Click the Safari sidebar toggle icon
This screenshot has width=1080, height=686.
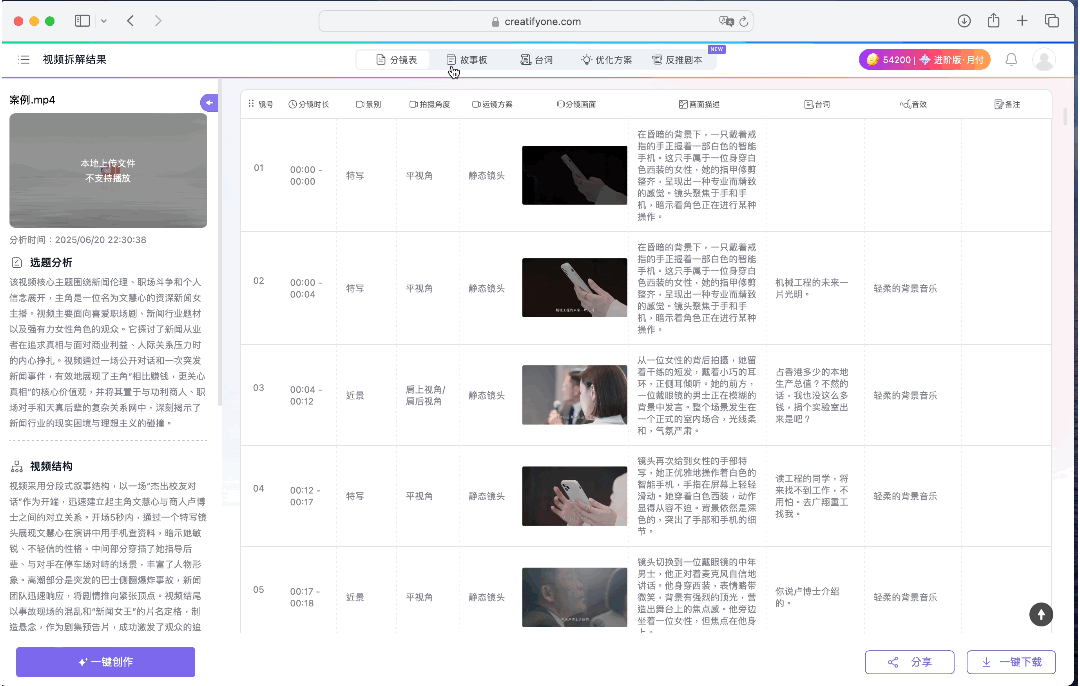(82, 21)
